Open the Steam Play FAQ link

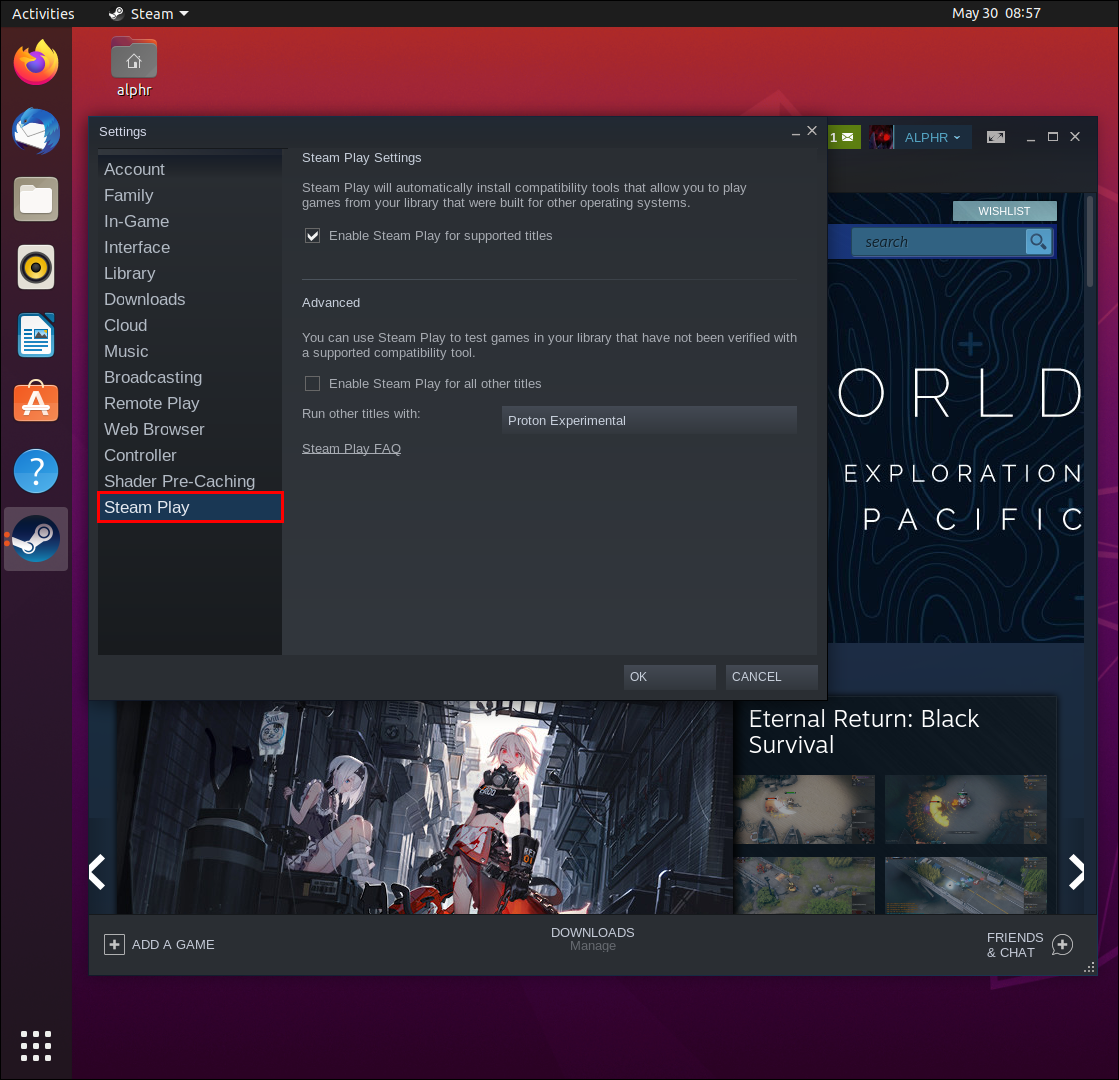(x=351, y=449)
